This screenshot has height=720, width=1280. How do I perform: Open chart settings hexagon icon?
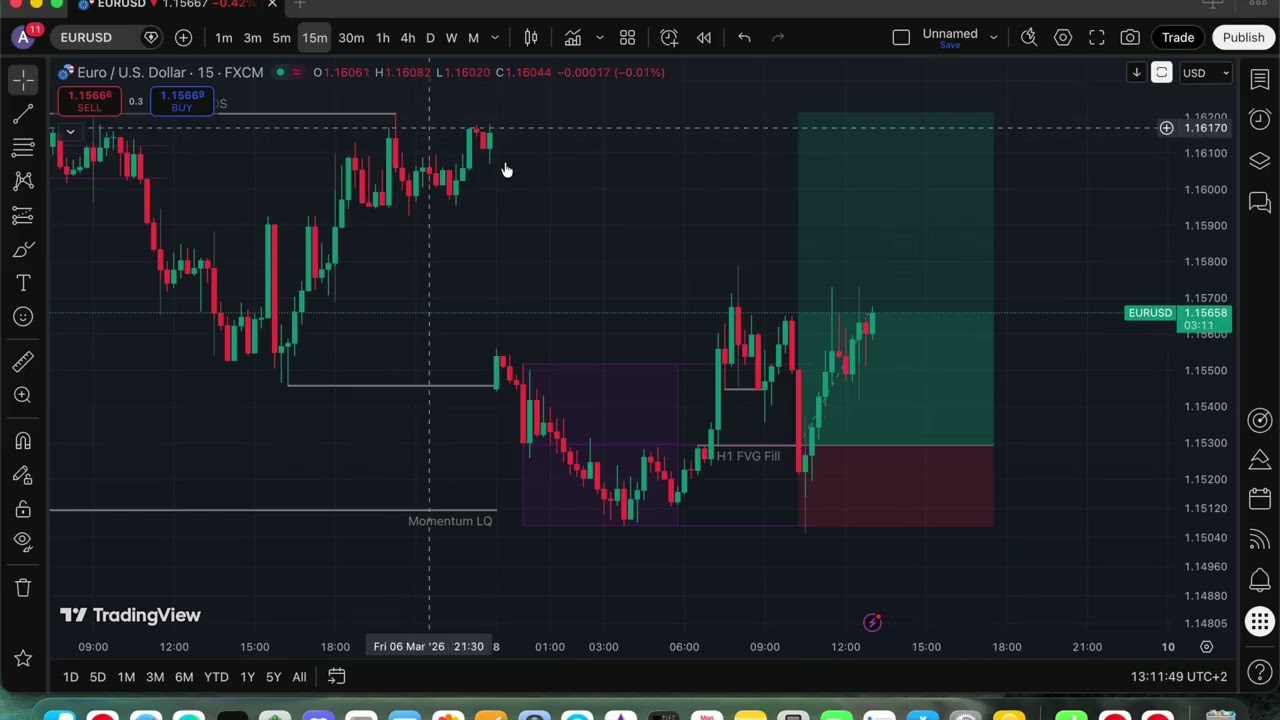[1063, 38]
